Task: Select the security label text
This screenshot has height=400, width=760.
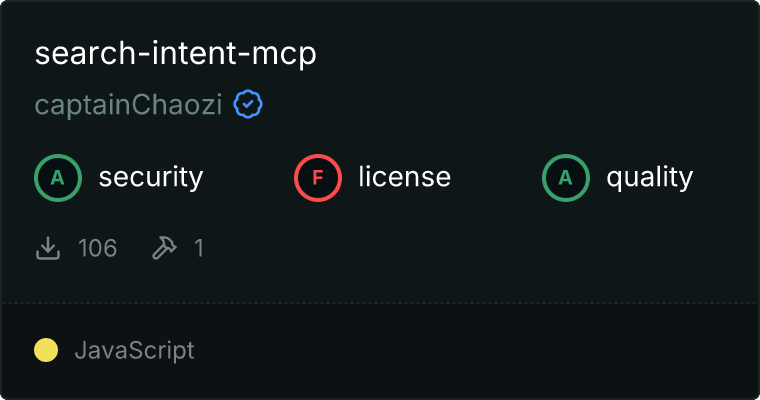Action: (x=151, y=177)
